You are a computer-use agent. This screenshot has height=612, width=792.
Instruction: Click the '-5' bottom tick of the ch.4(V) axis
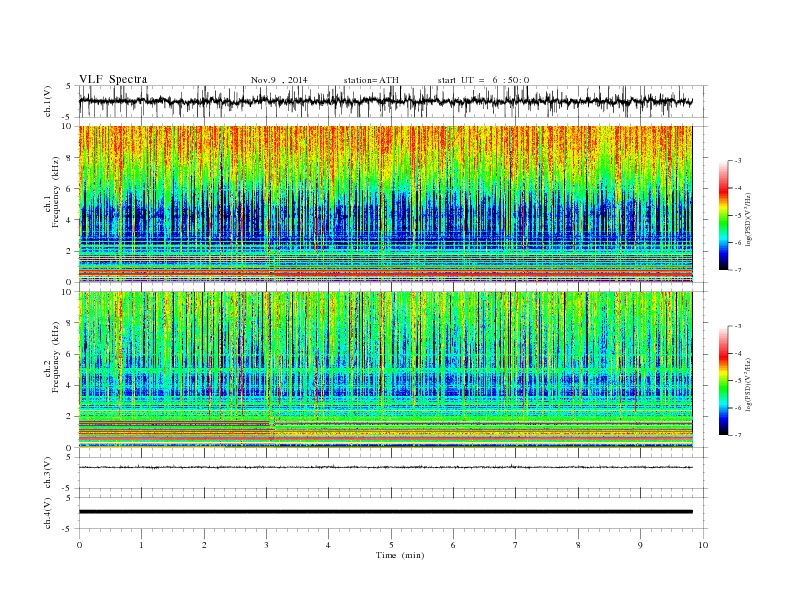point(67,530)
